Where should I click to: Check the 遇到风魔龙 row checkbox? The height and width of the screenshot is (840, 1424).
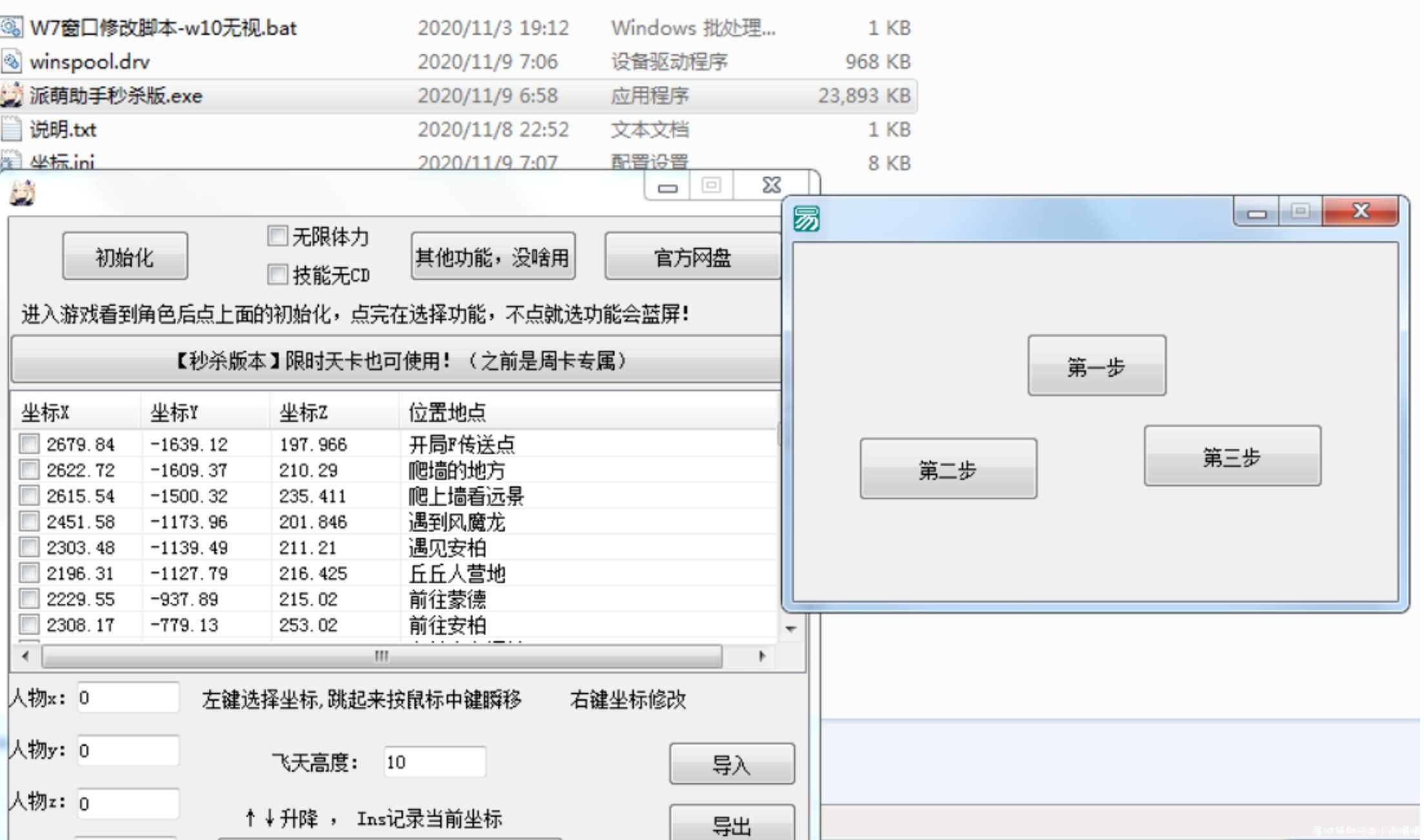tap(29, 521)
